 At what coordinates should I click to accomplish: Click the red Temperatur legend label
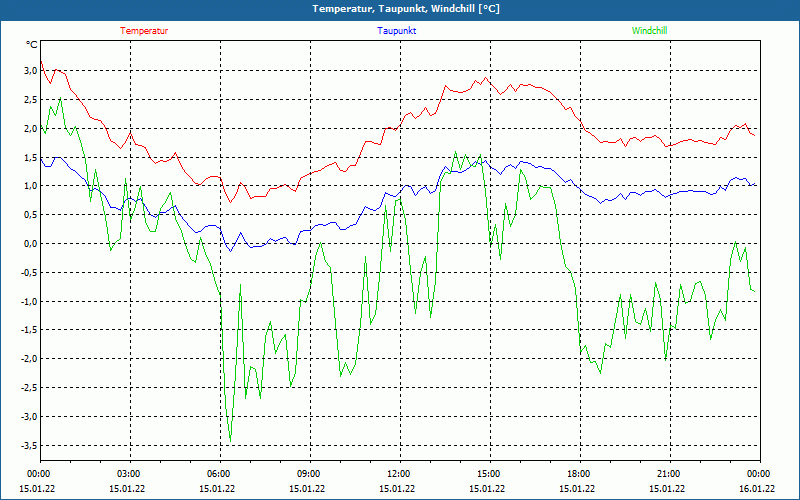(144, 31)
